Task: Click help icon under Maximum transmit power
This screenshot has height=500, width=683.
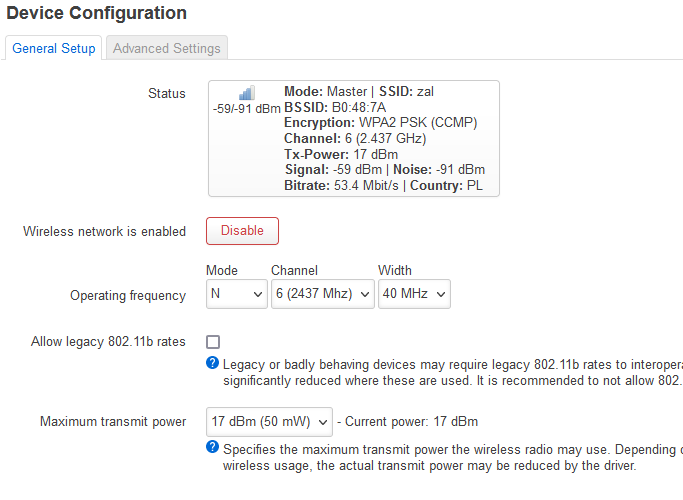Action: click(x=212, y=447)
